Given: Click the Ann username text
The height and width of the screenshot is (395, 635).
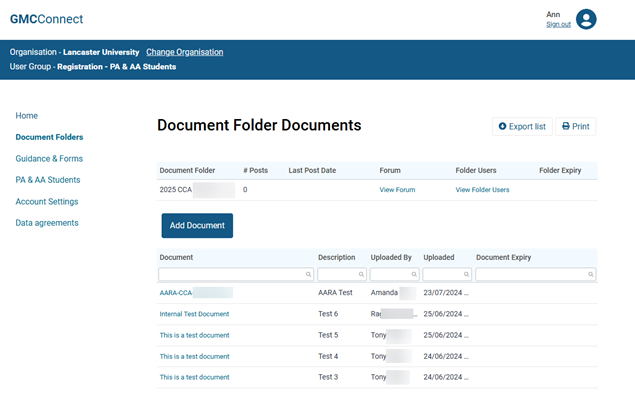Looking at the screenshot, I should 553,15.
